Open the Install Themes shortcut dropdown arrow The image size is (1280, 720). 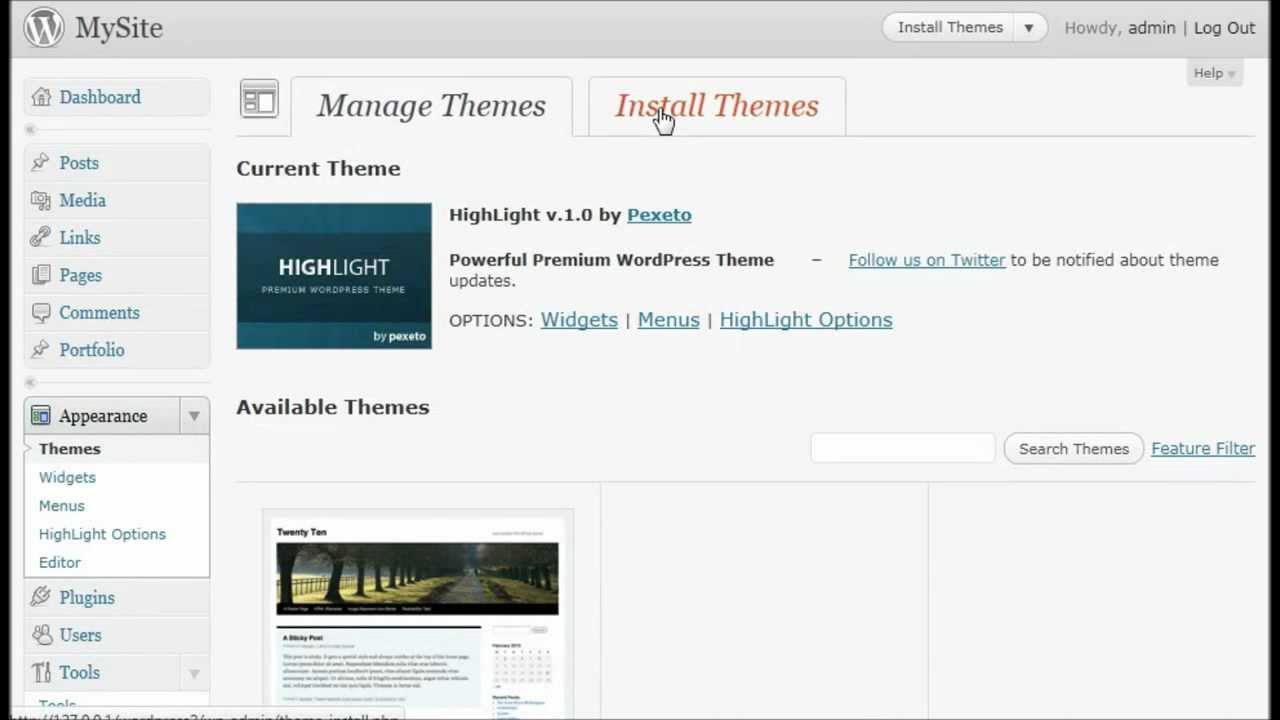1029,28
